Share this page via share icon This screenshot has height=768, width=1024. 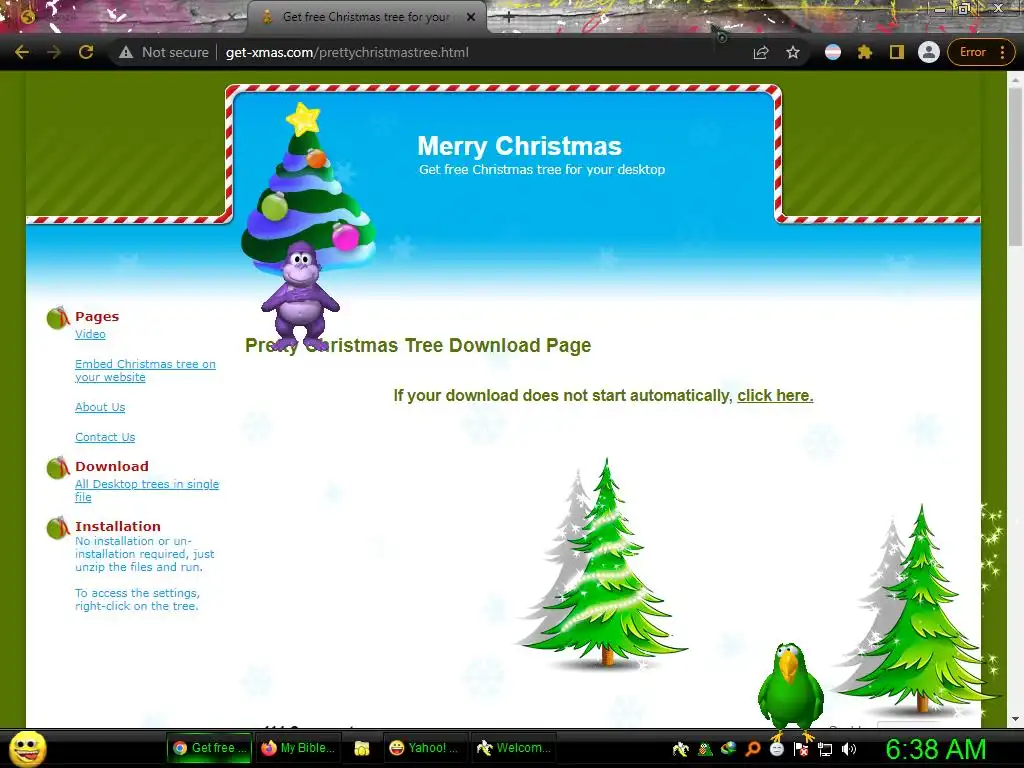(x=761, y=52)
